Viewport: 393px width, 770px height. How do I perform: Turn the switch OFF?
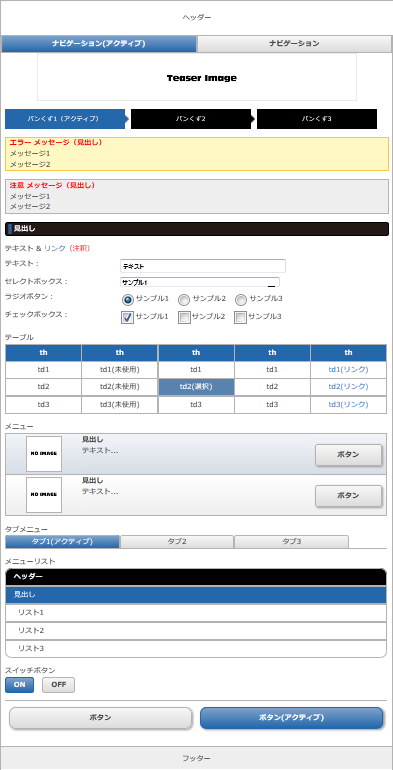(58, 685)
